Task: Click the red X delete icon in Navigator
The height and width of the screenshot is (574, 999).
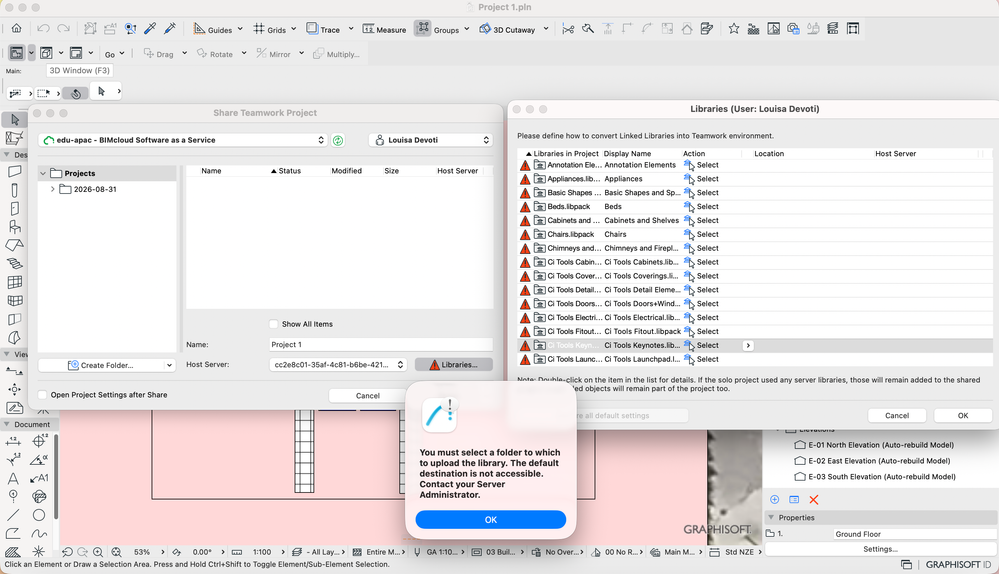Action: point(814,499)
